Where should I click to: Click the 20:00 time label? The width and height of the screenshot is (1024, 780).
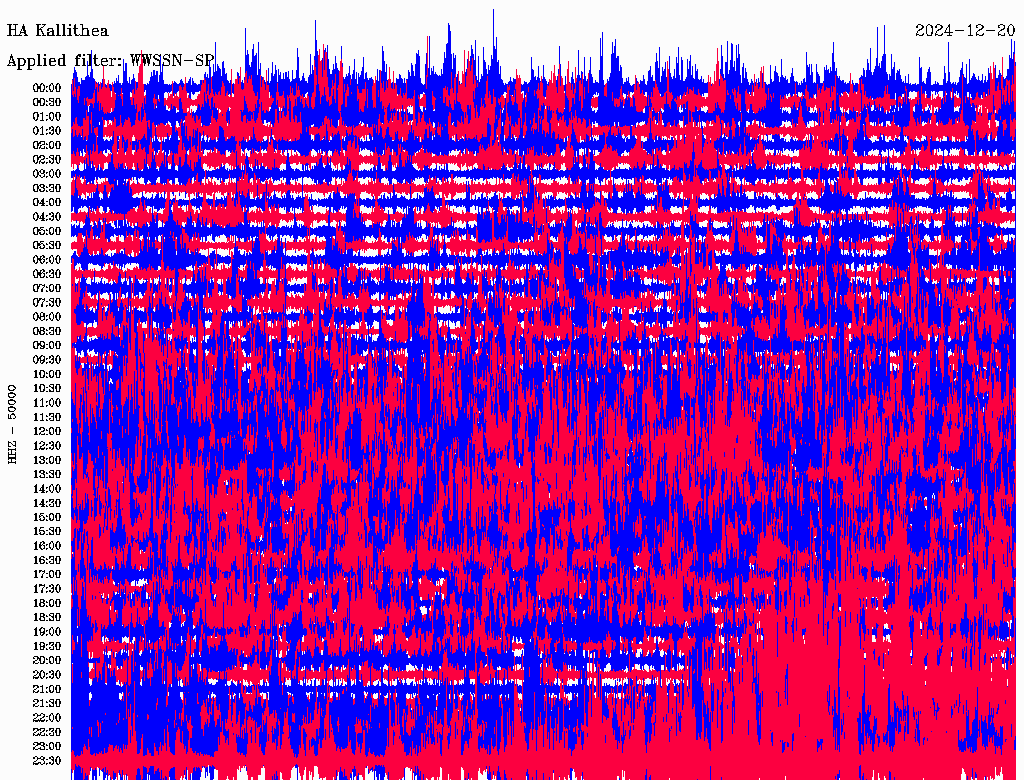pos(47,660)
